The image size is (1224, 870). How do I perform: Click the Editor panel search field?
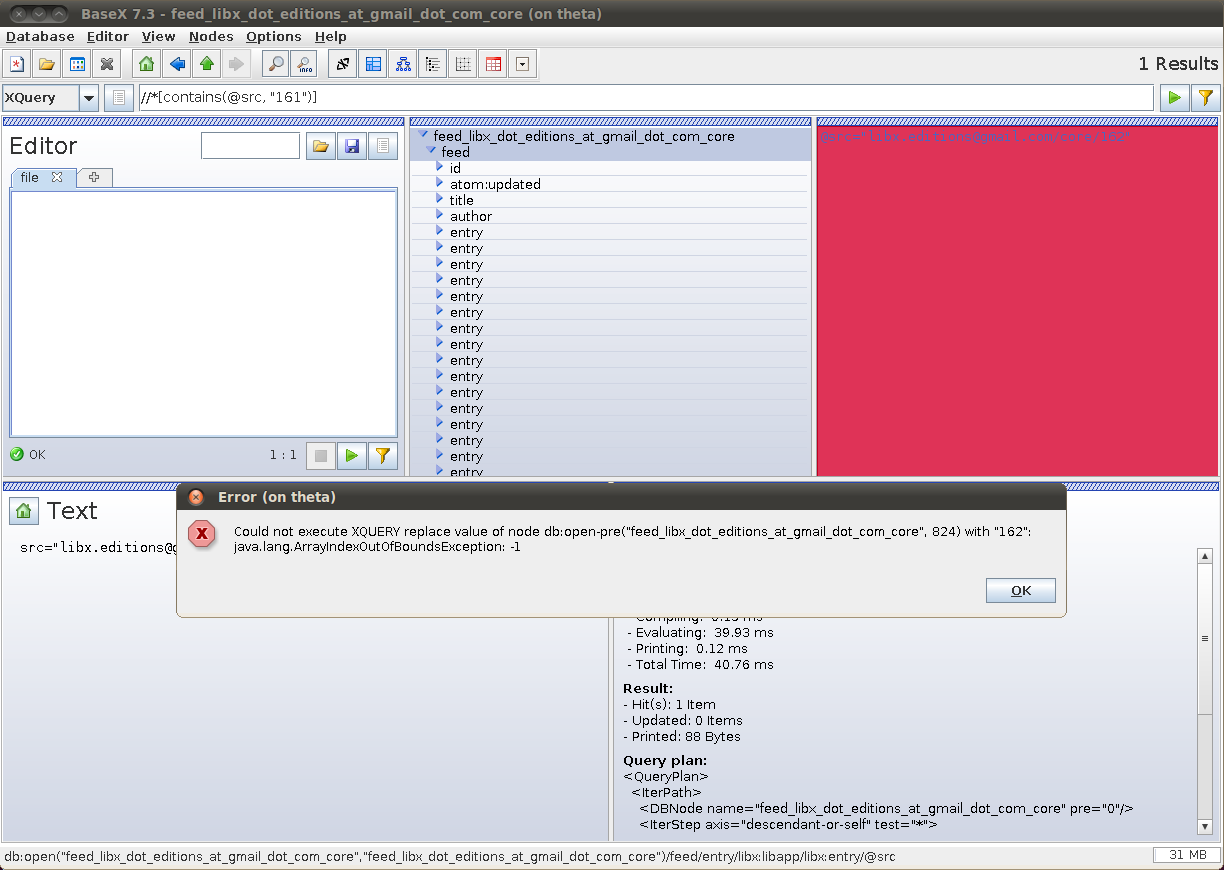(x=250, y=146)
